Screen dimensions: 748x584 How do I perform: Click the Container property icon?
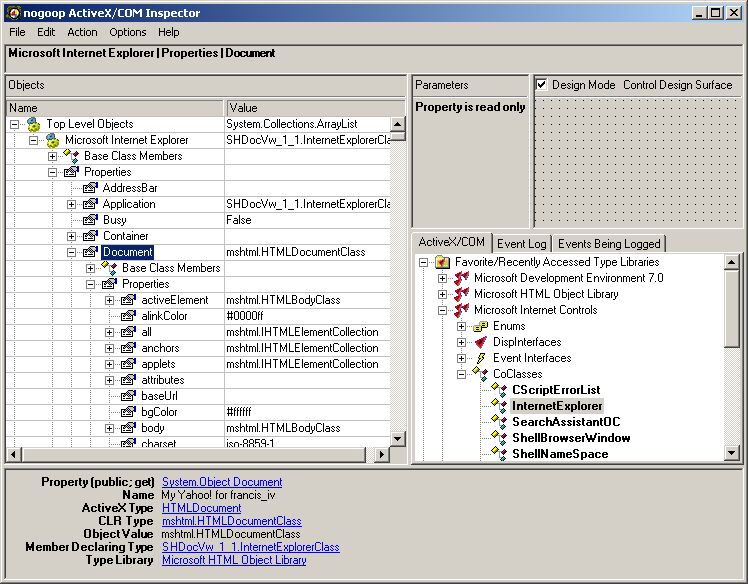(90, 236)
